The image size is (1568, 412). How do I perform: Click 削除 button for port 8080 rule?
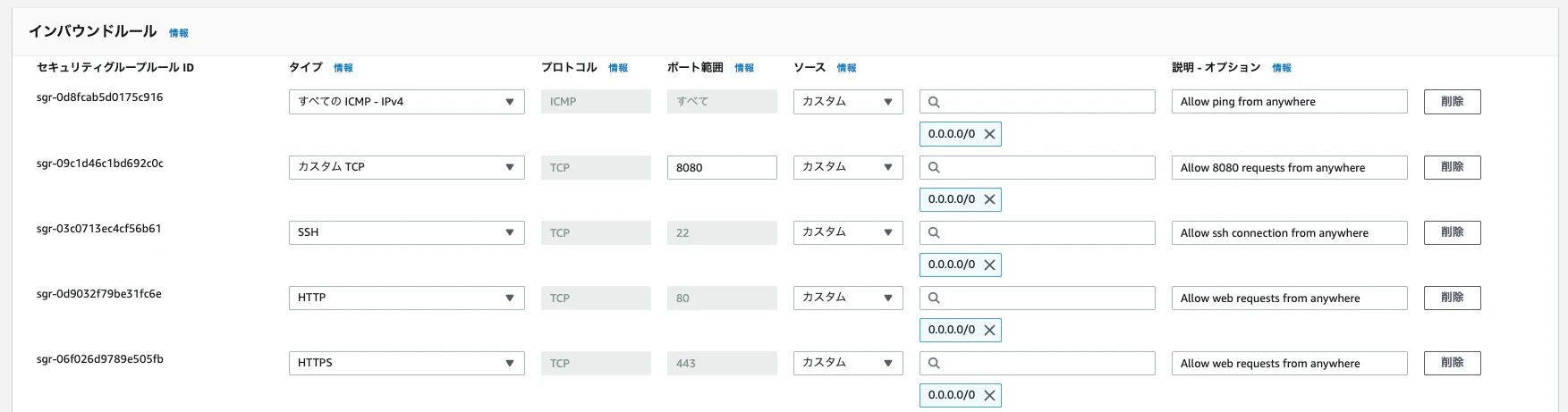(x=1452, y=167)
